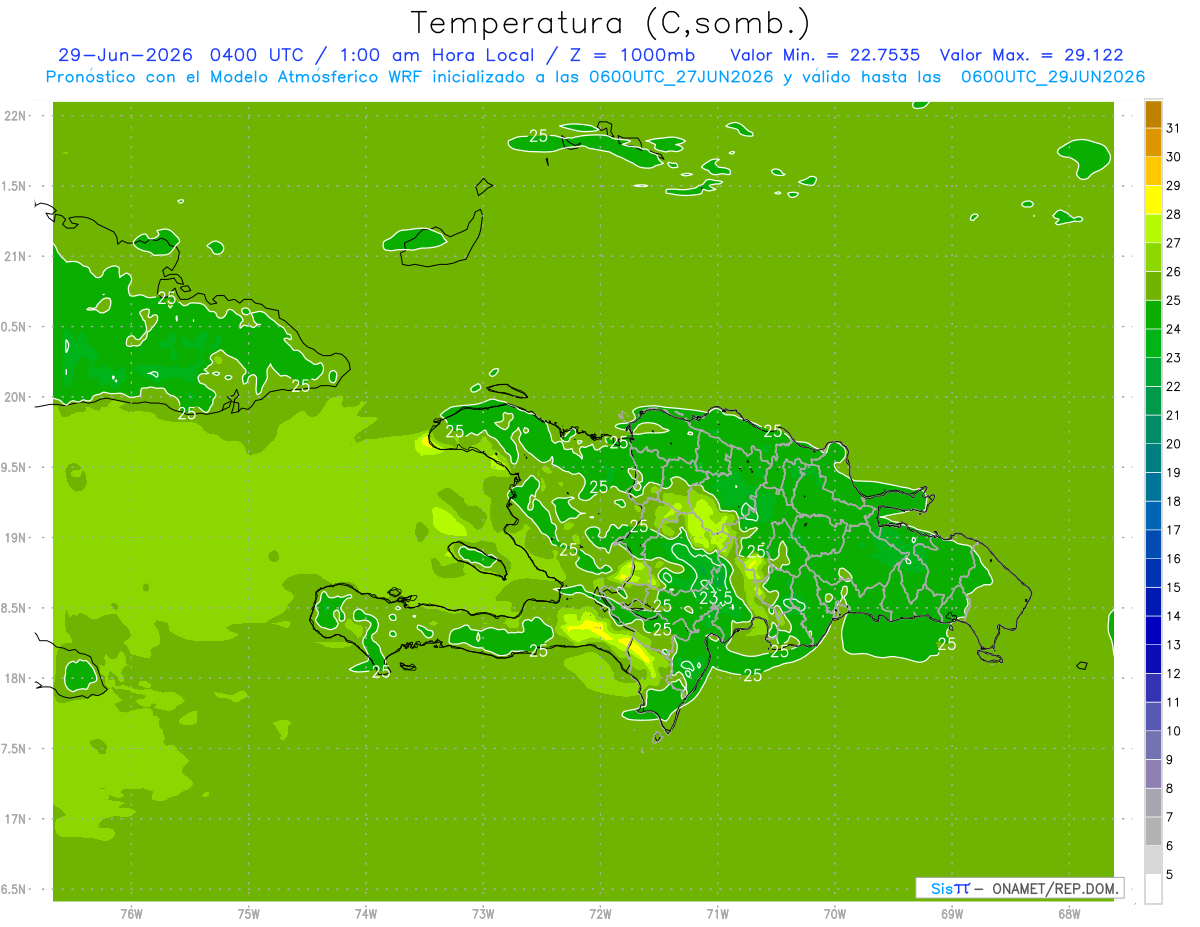The width and height of the screenshot is (1200, 927).
Task: Click the '18N' latitude tick label
Action: tap(15, 679)
